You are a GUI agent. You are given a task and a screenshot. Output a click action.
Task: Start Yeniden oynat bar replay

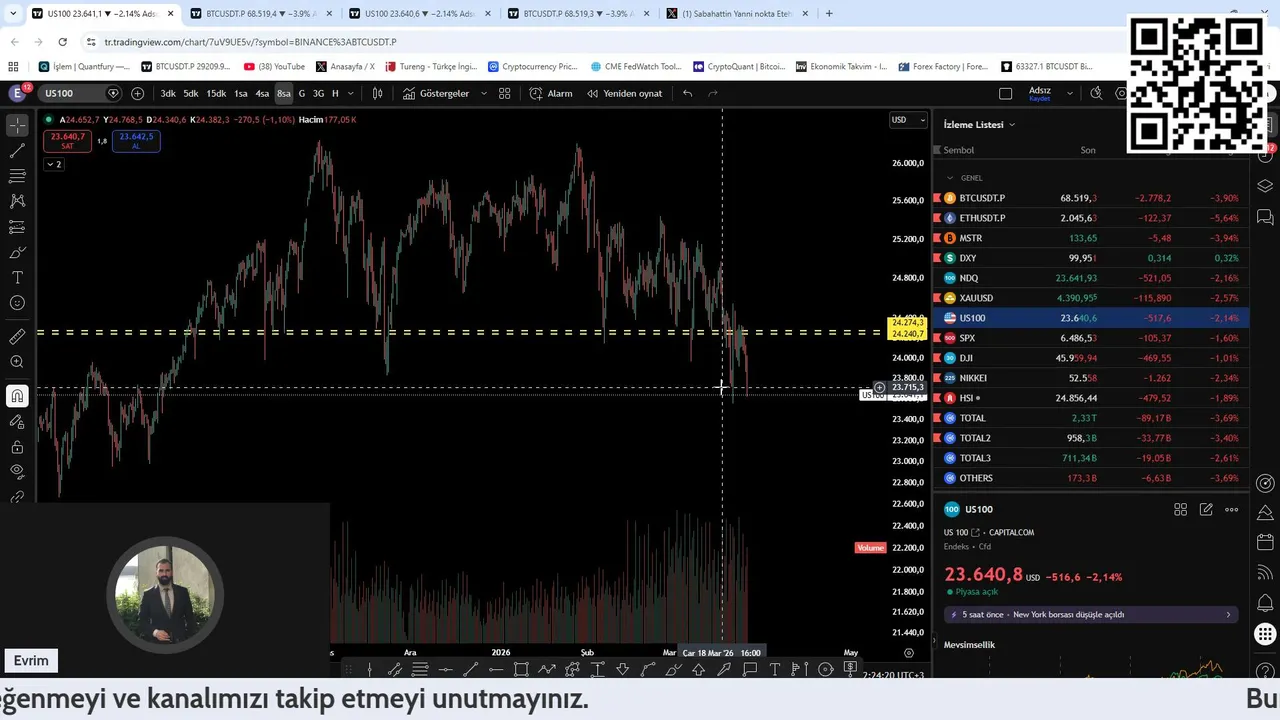(x=624, y=93)
